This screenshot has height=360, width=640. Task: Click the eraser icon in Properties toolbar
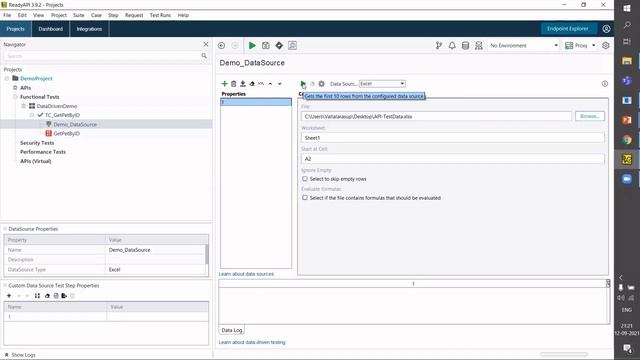click(252, 84)
